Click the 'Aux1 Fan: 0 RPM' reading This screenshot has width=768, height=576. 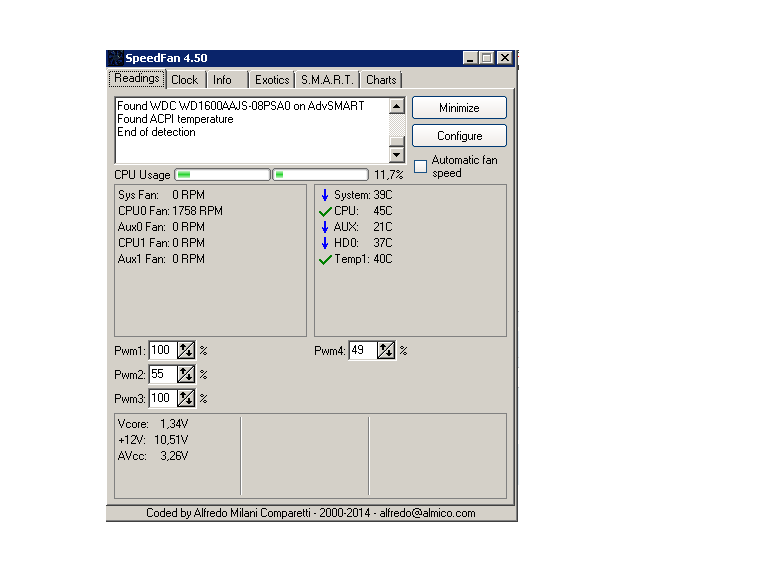tap(161, 259)
